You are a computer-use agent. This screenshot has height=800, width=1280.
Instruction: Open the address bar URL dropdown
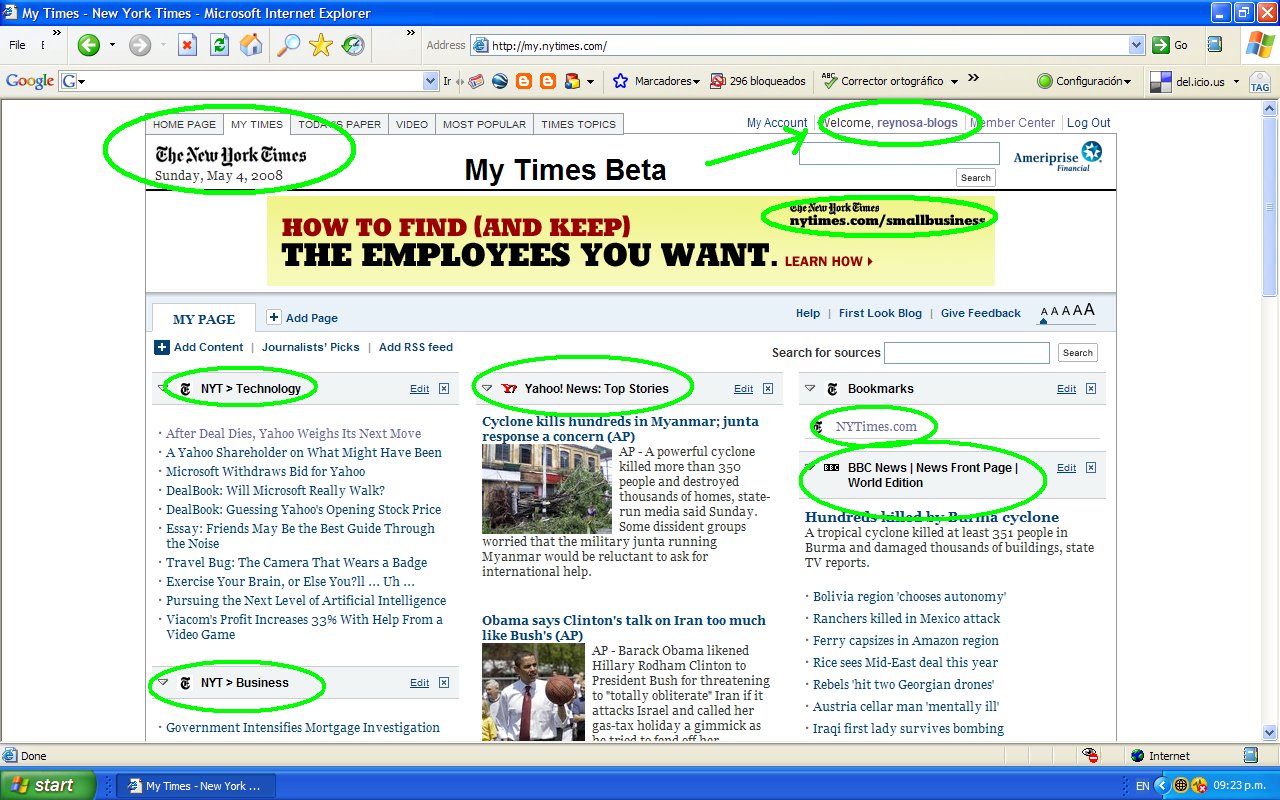(1136, 45)
